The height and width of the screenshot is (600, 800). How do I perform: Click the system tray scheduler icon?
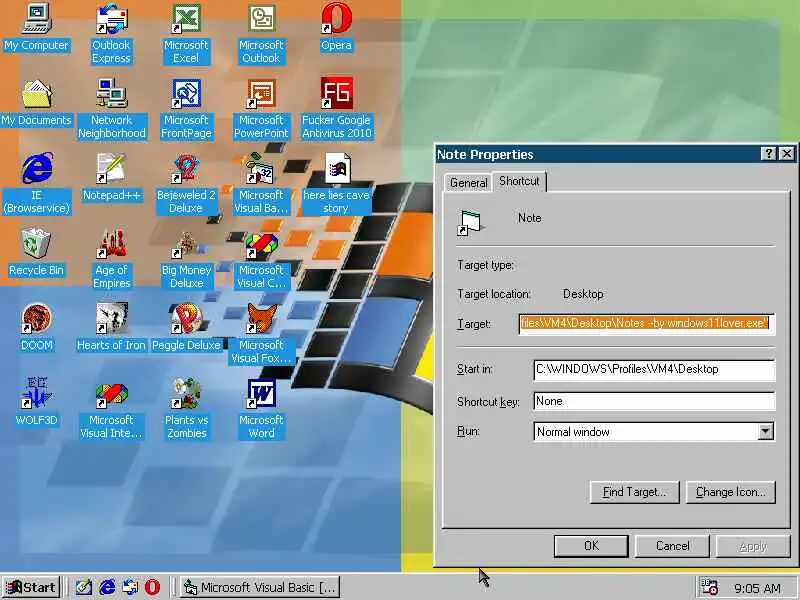click(709, 587)
